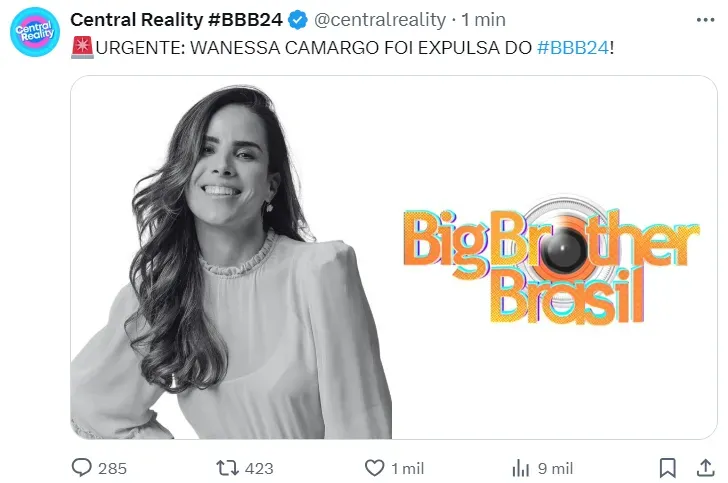
Task: Enlarge the Wanessa Camargo photo
Action: pos(231,261)
